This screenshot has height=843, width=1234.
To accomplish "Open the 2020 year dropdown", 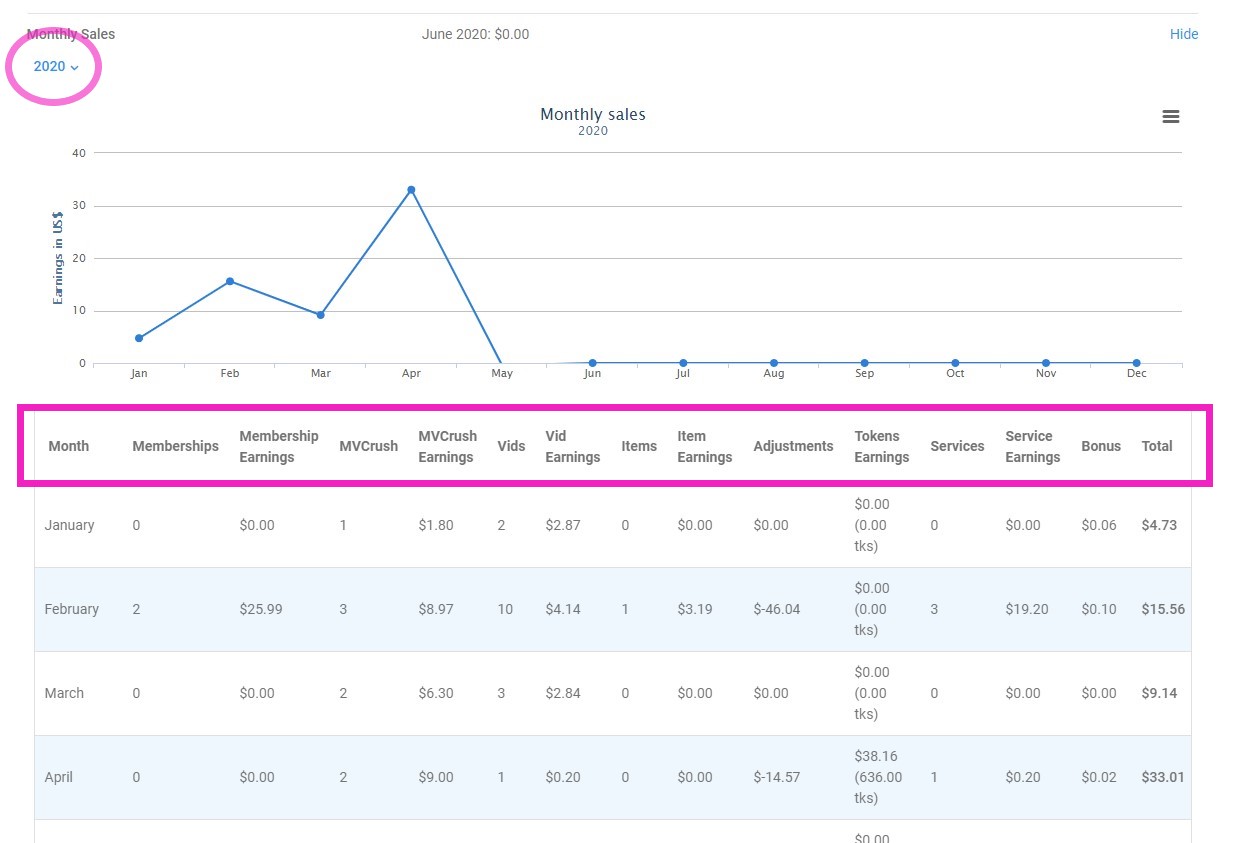I will (x=55, y=67).
